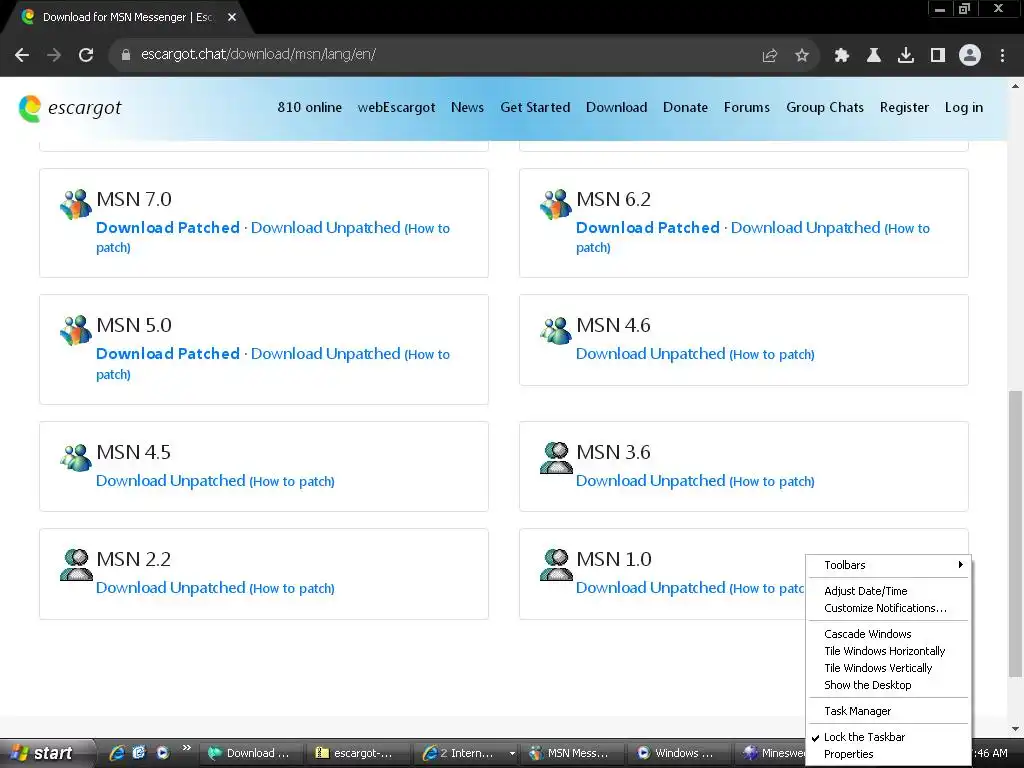The width and height of the screenshot is (1024, 768).
Task: Open How to patch for MSN 4.5
Action: [292, 481]
